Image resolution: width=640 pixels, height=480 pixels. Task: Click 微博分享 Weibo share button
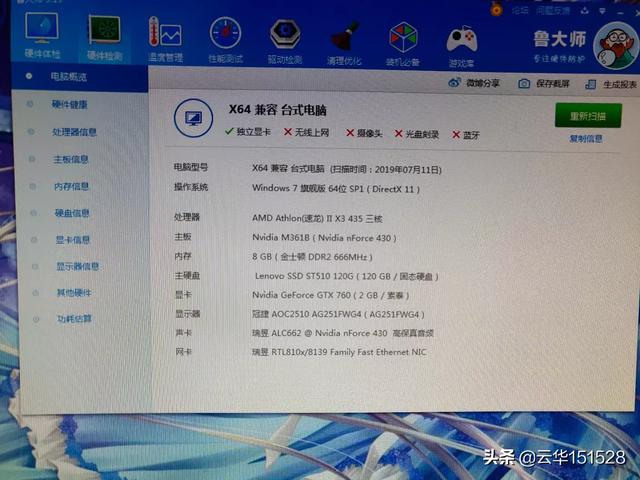pos(482,84)
